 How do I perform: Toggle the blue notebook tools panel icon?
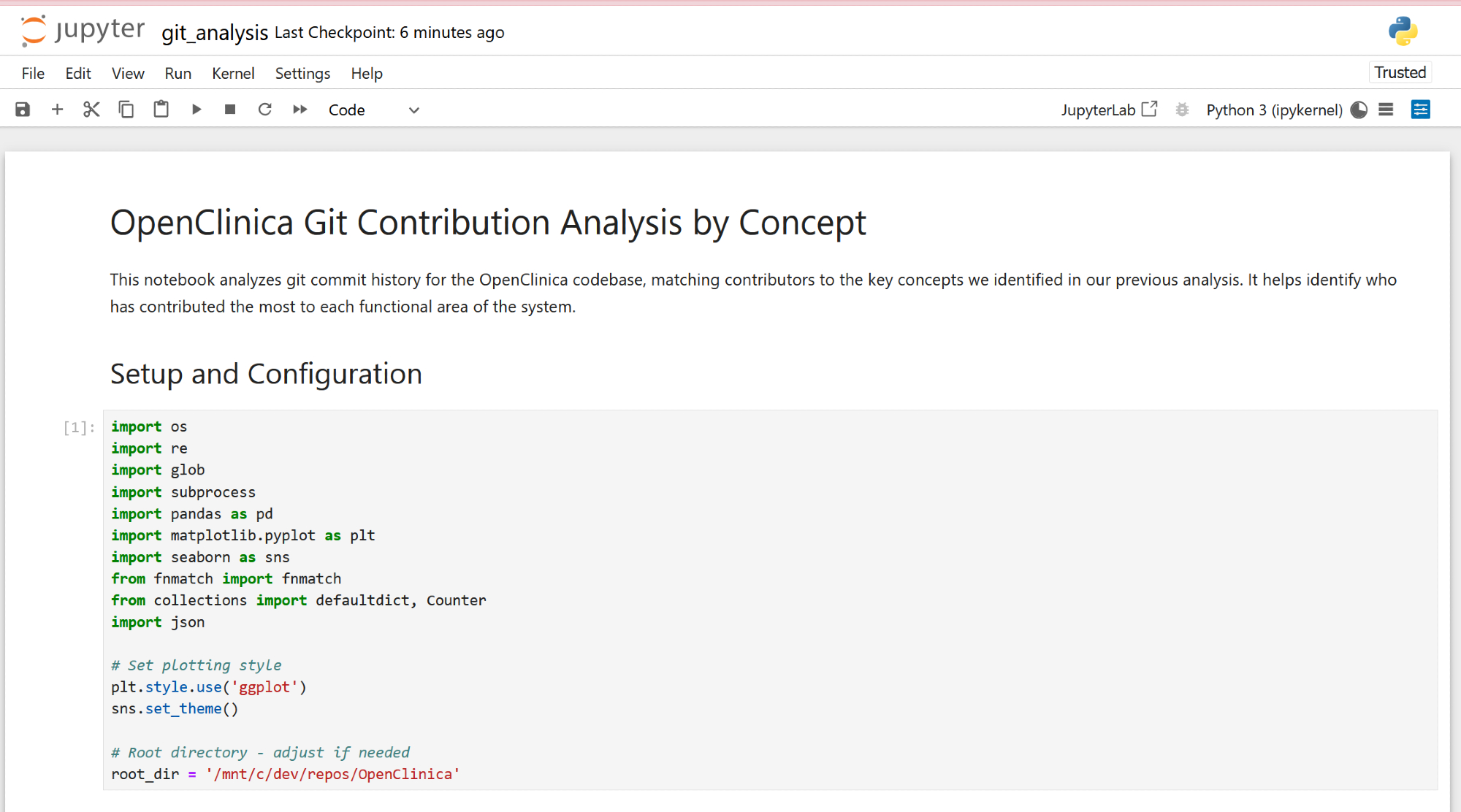[x=1420, y=110]
